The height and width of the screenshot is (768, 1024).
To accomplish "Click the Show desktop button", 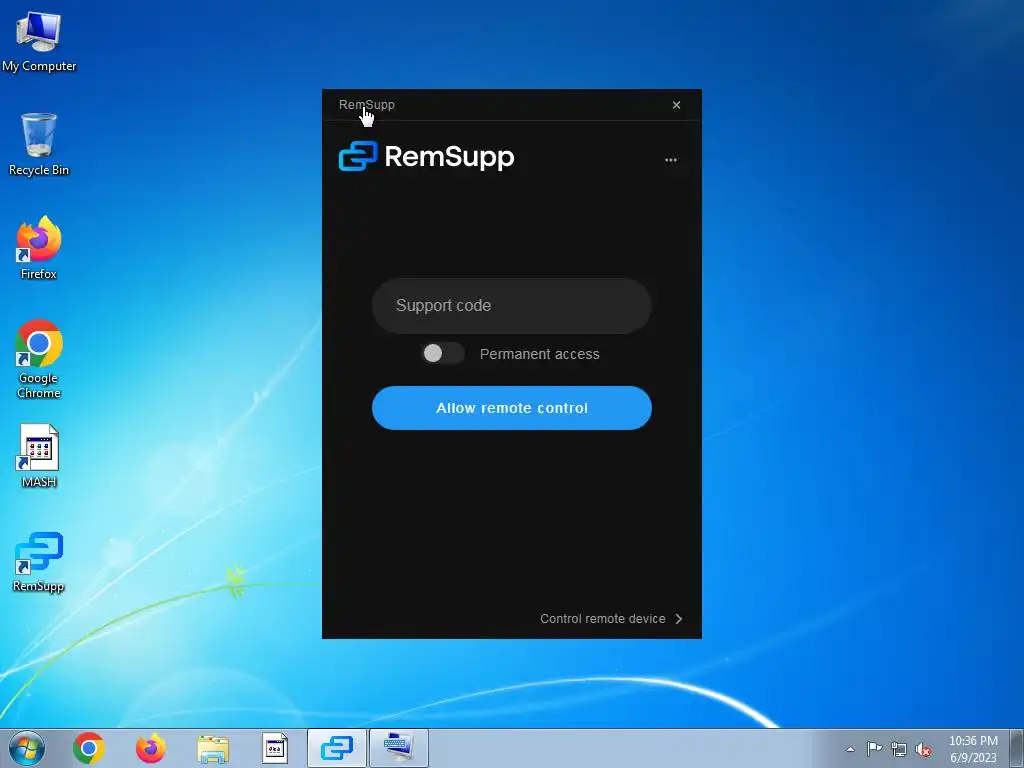I will (x=1017, y=748).
